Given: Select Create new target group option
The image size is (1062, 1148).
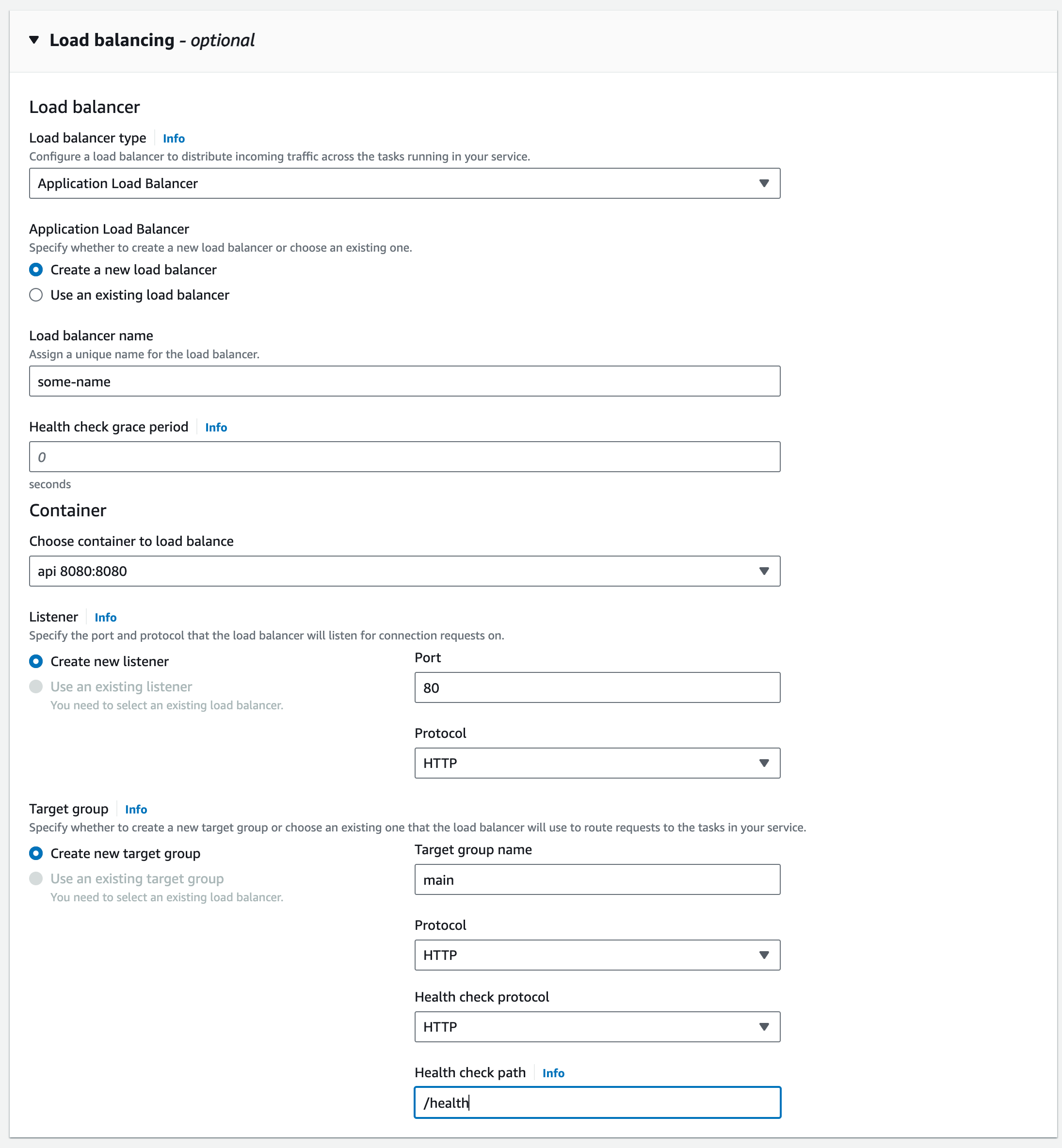Looking at the screenshot, I should (x=35, y=853).
